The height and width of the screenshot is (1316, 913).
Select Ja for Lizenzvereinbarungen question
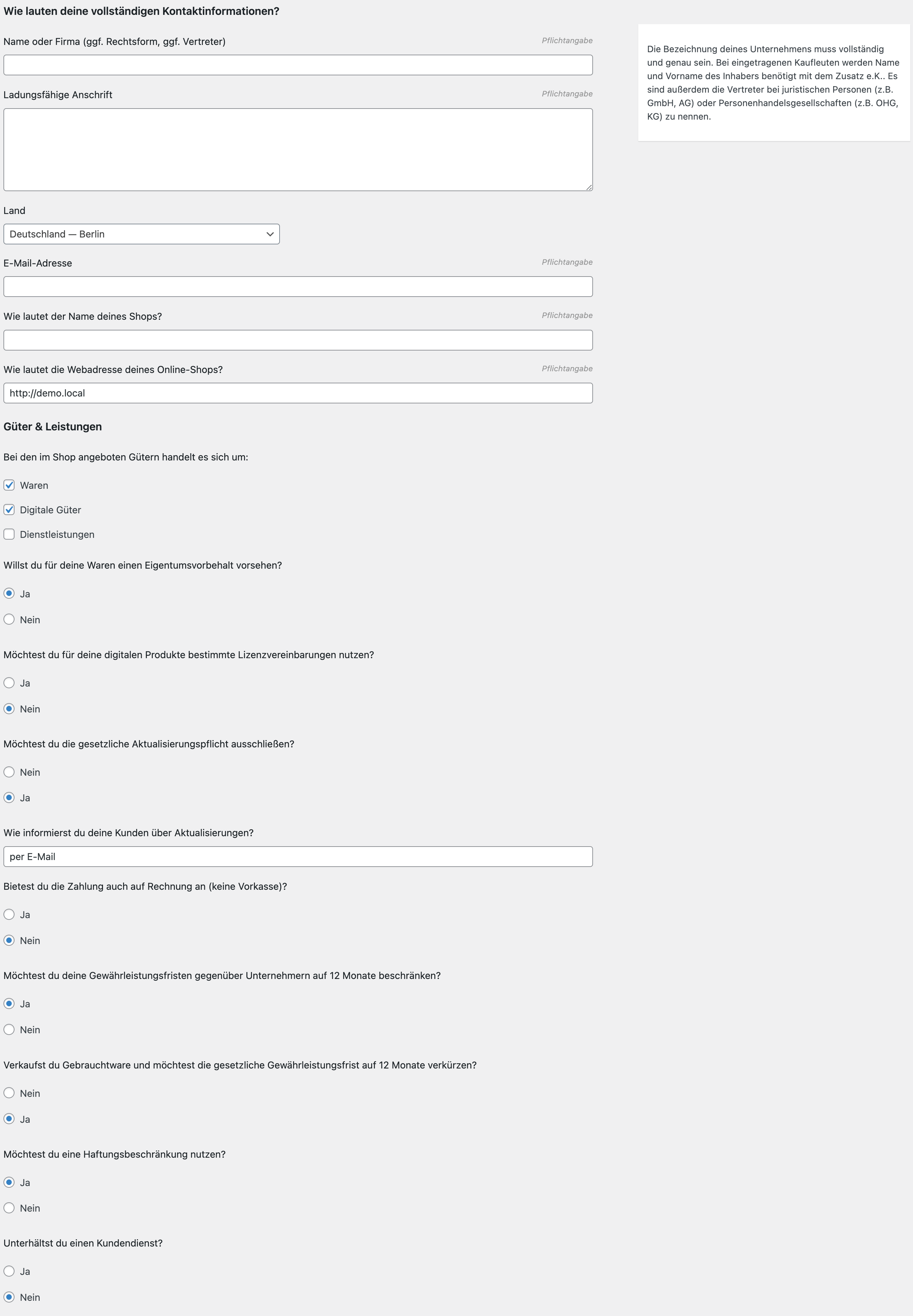click(9, 683)
